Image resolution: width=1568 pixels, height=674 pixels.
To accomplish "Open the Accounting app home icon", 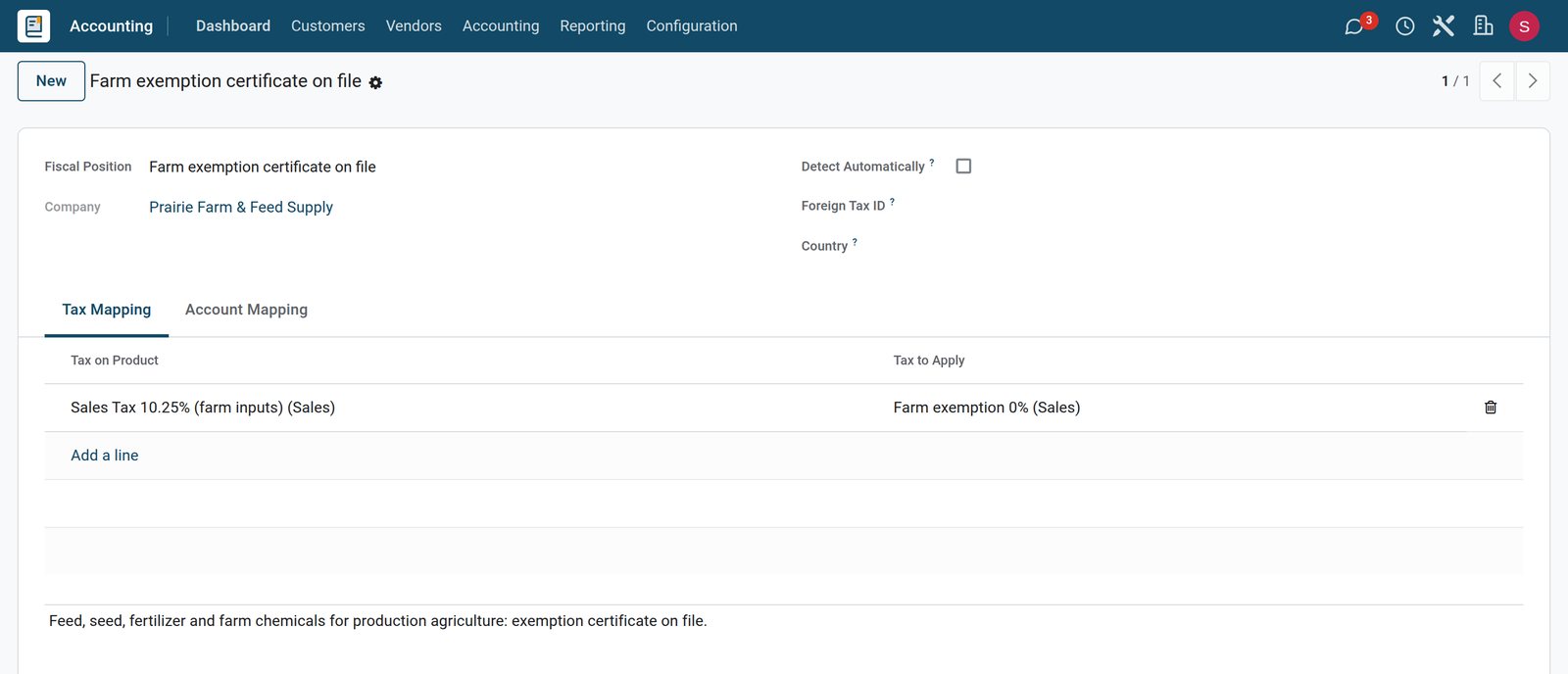I will 33,25.
